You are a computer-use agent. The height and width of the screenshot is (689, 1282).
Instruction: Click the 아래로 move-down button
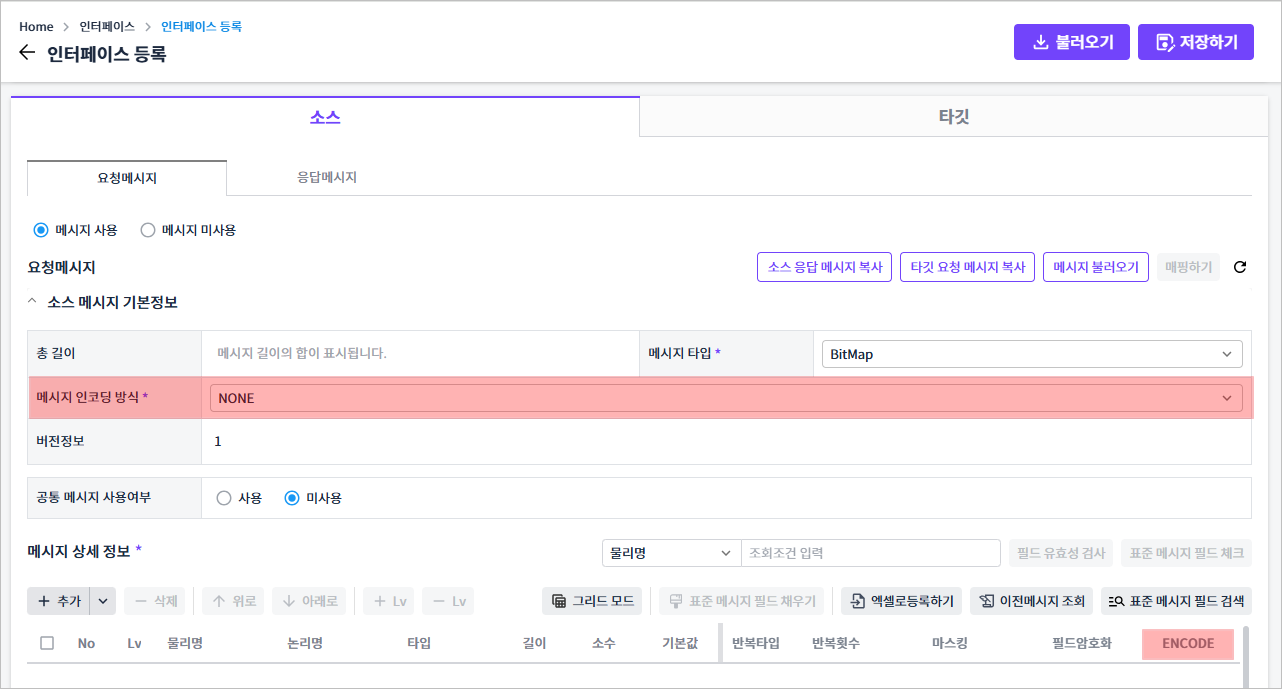309,601
